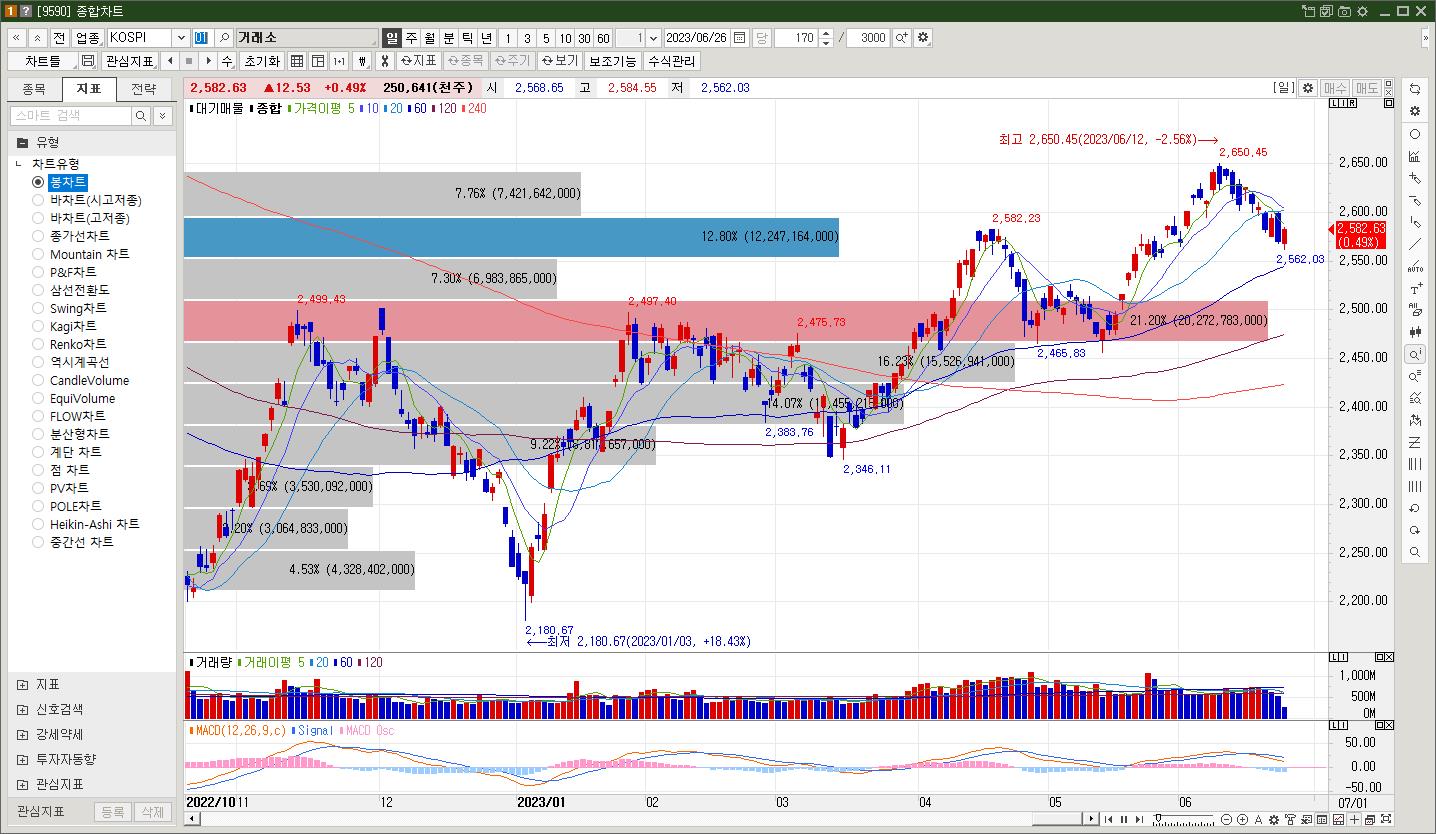Image resolution: width=1436 pixels, height=834 pixels.
Task: Select the text T+ annotation tool
Action: 1414,288
